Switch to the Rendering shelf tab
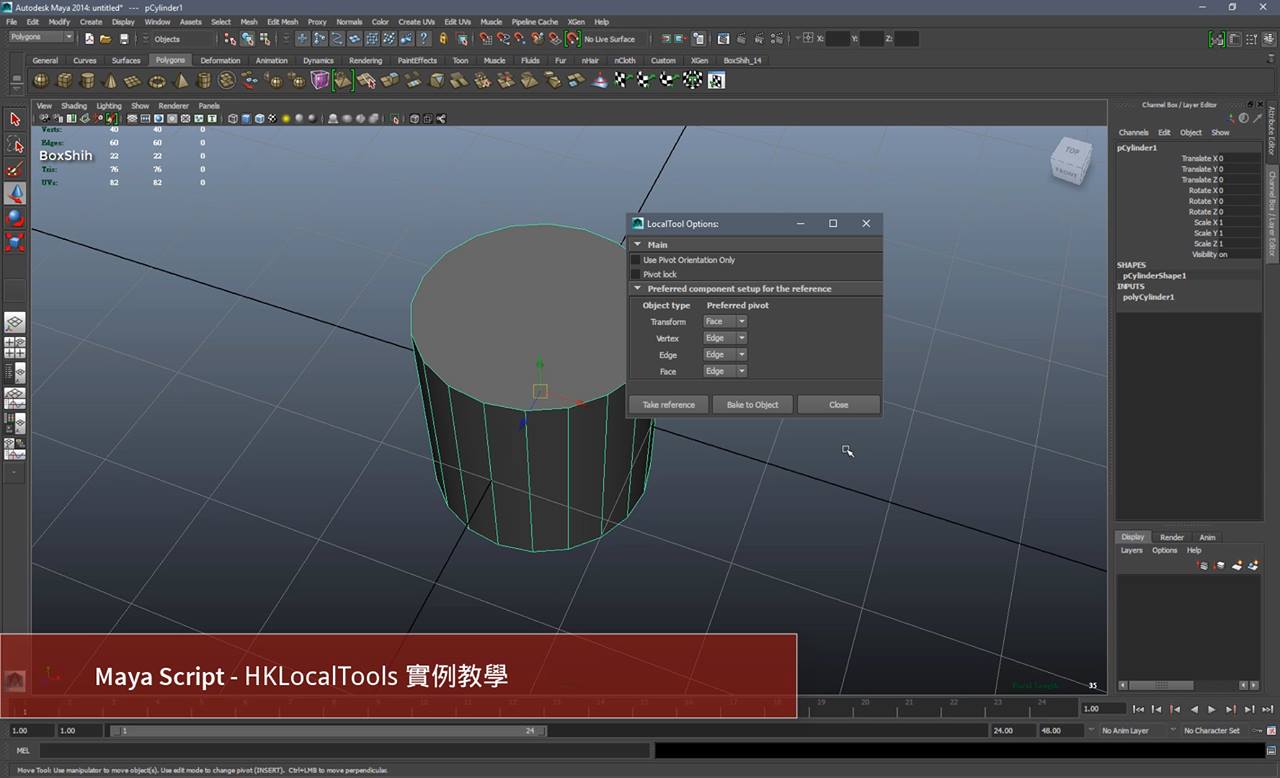Screen dimensions: 1280x778 [365, 60]
